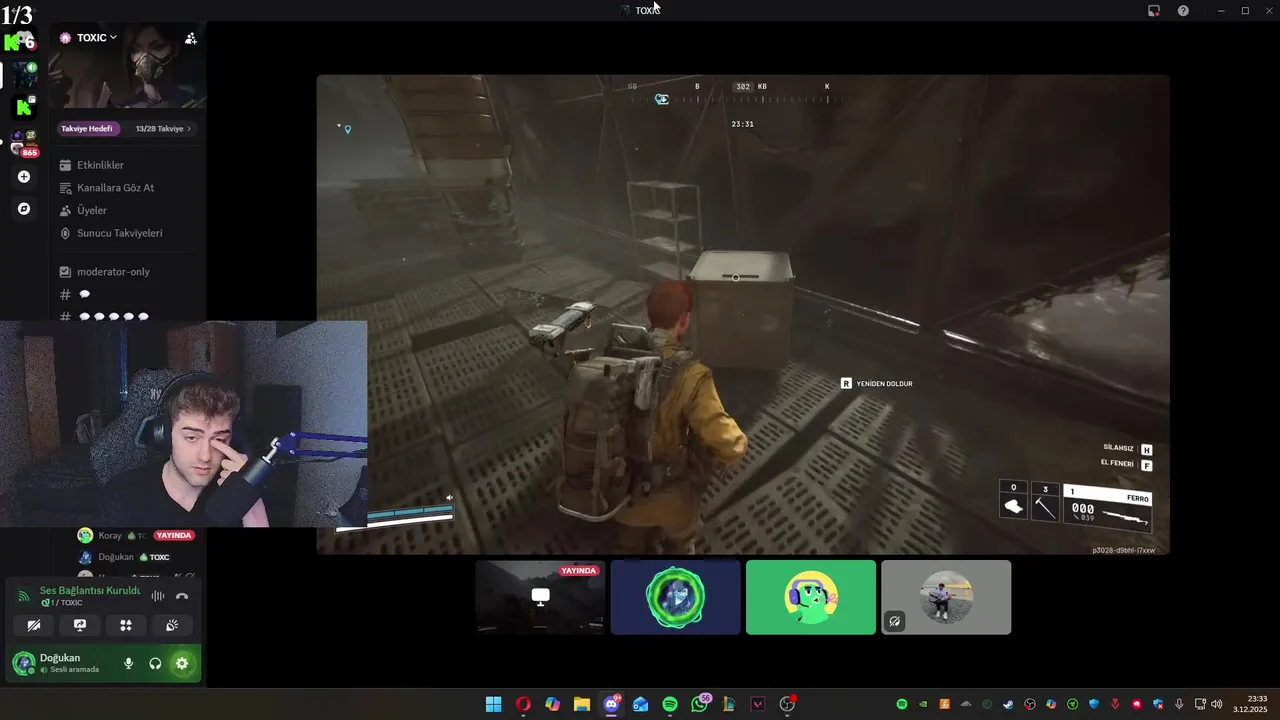Share your screen
This screenshot has width=1280, height=720.
tap(80, 625)
